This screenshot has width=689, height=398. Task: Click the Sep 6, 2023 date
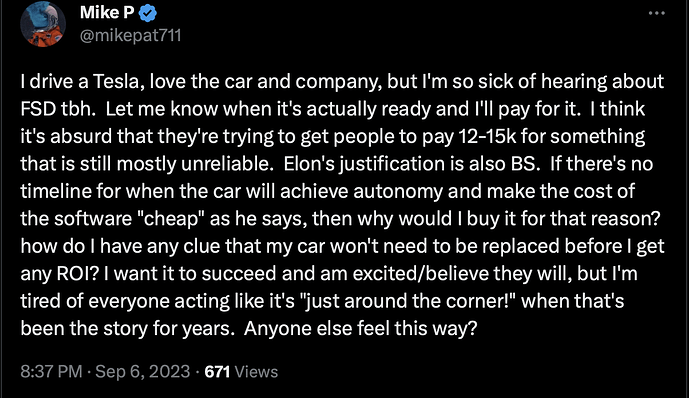point(143,372)
